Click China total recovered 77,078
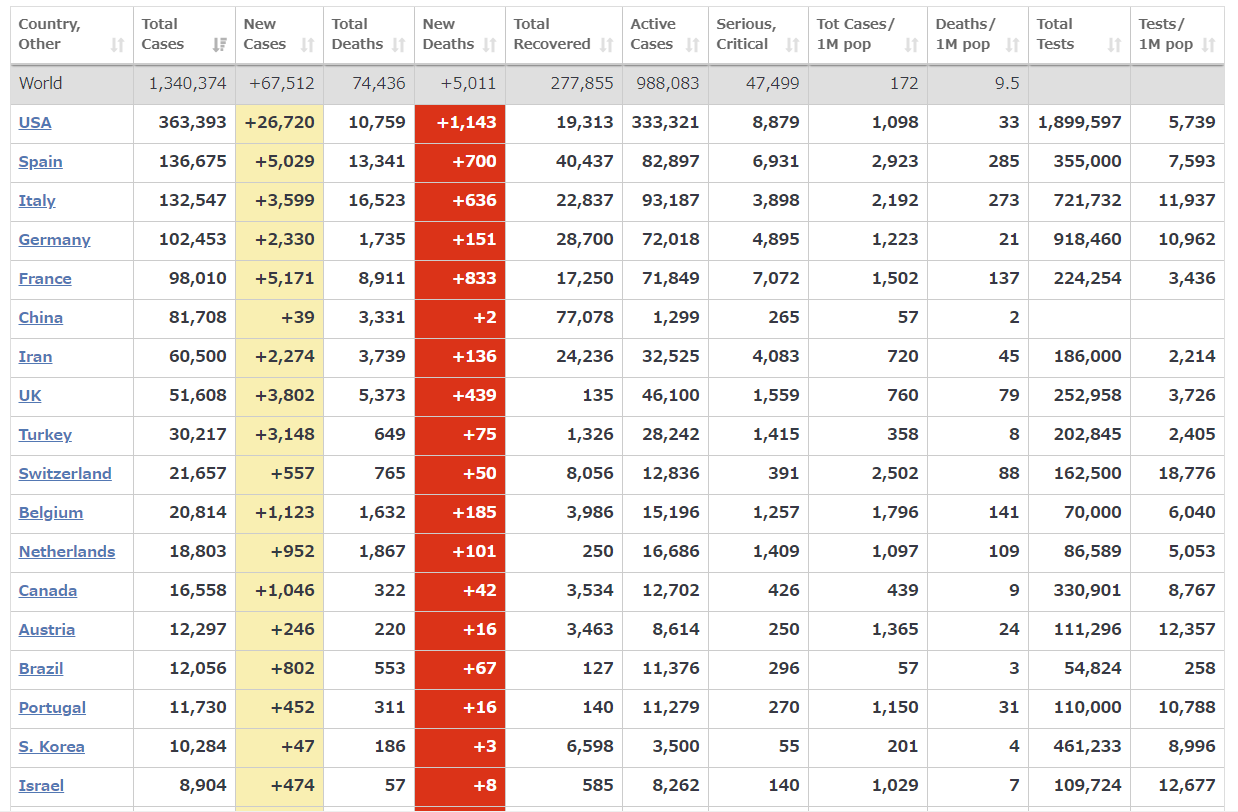The height and width of the screenshot is (812, 1238). [585, 318]
